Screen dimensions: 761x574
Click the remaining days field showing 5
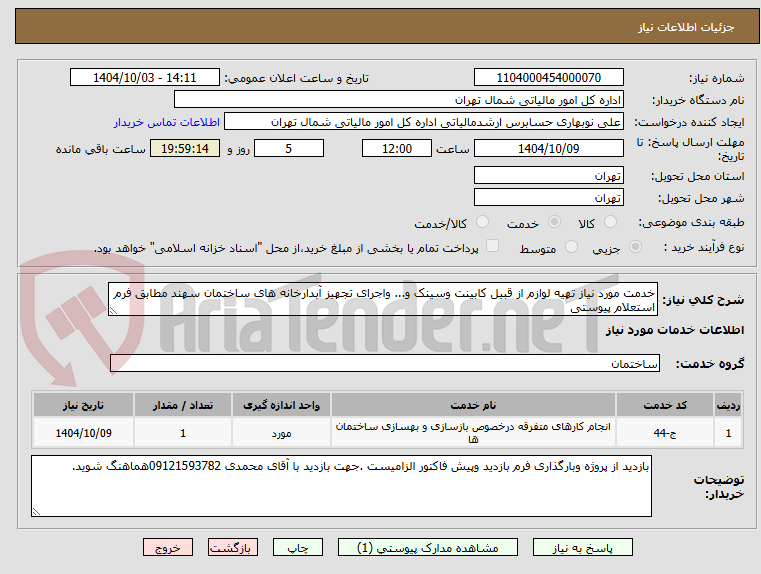point(289,148)
